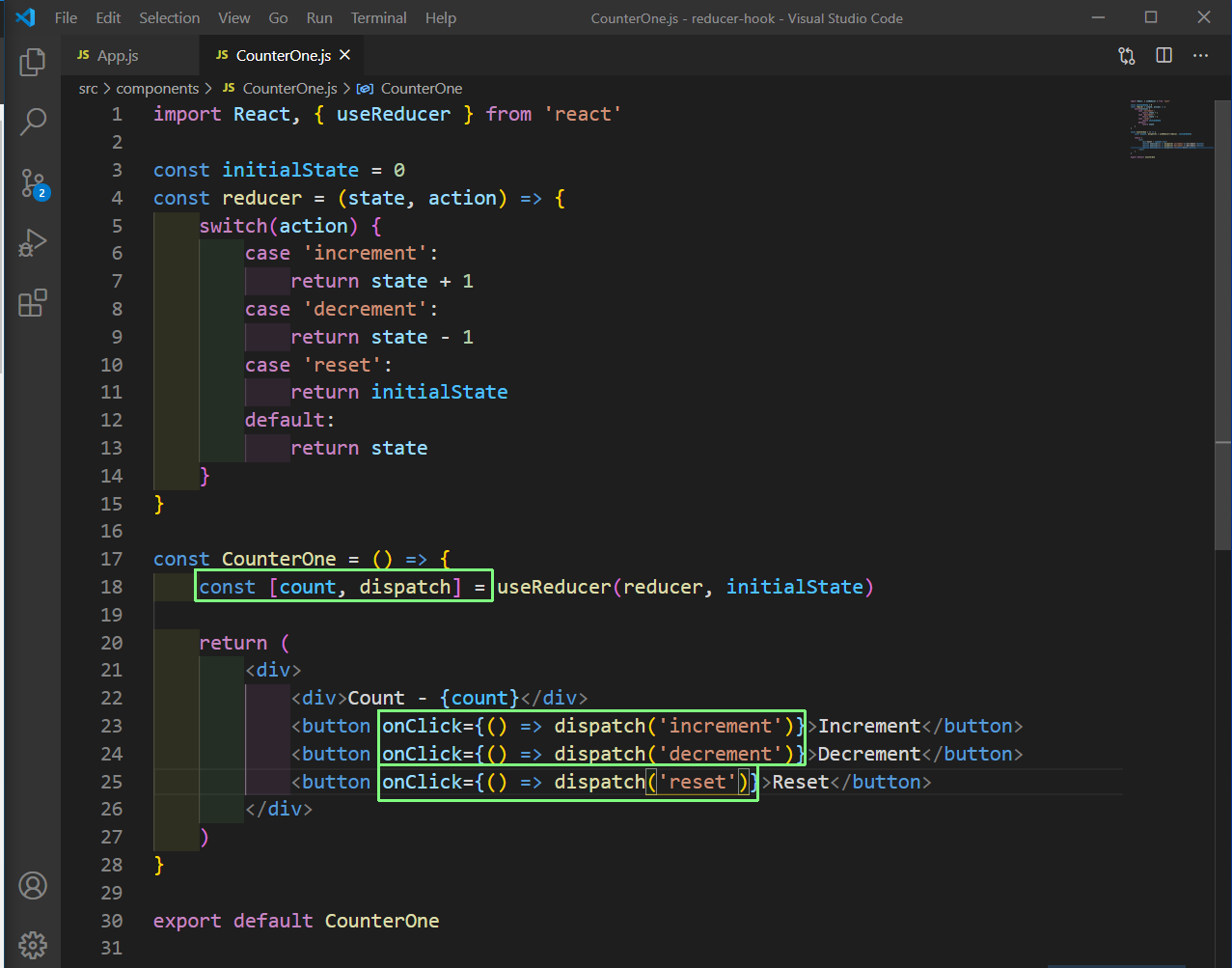Image resolution: width=1232 pixels, height=968 pixels.
Task: Open the Search view in activity bar
Action: tap(33, 122)
